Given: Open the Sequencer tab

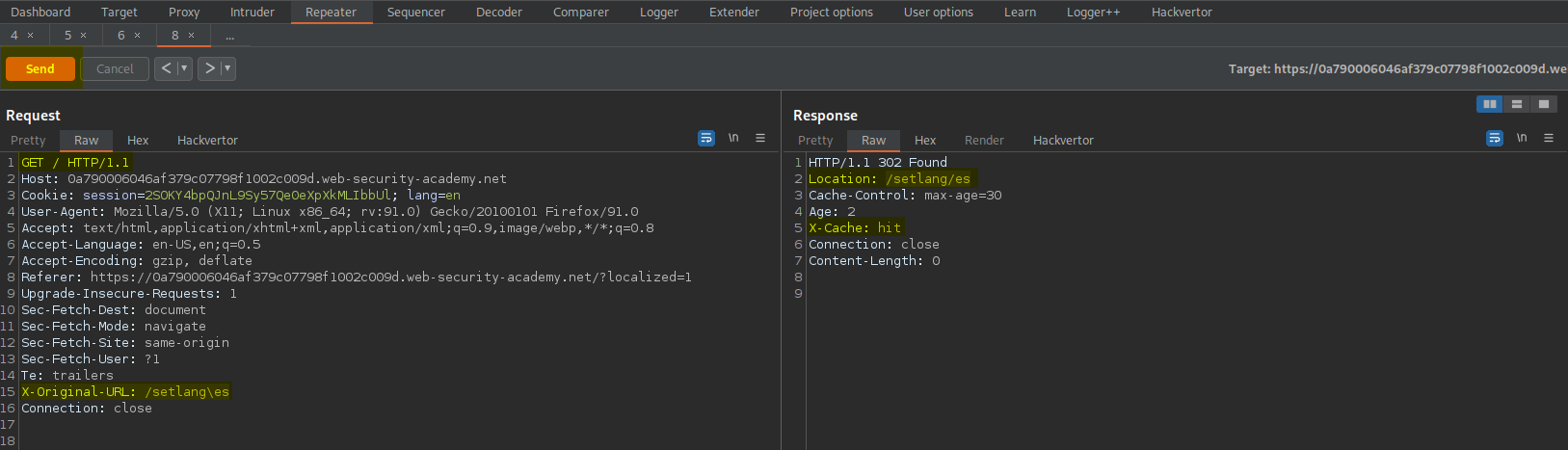Looking at the screenshot, I should pyautogui.click(x=416, y=12).
